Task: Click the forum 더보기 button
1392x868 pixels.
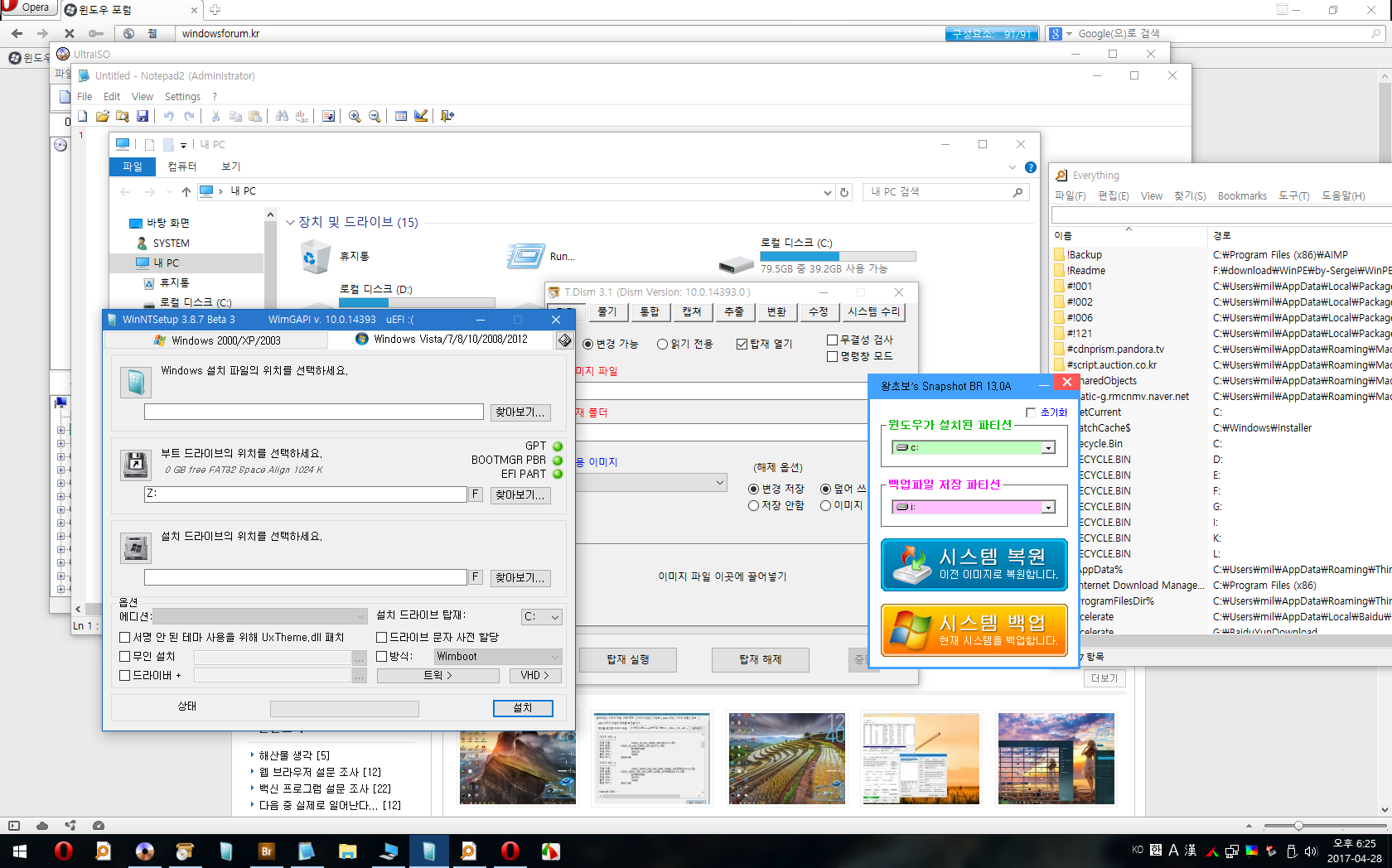Action: (x=1104, y=678)
